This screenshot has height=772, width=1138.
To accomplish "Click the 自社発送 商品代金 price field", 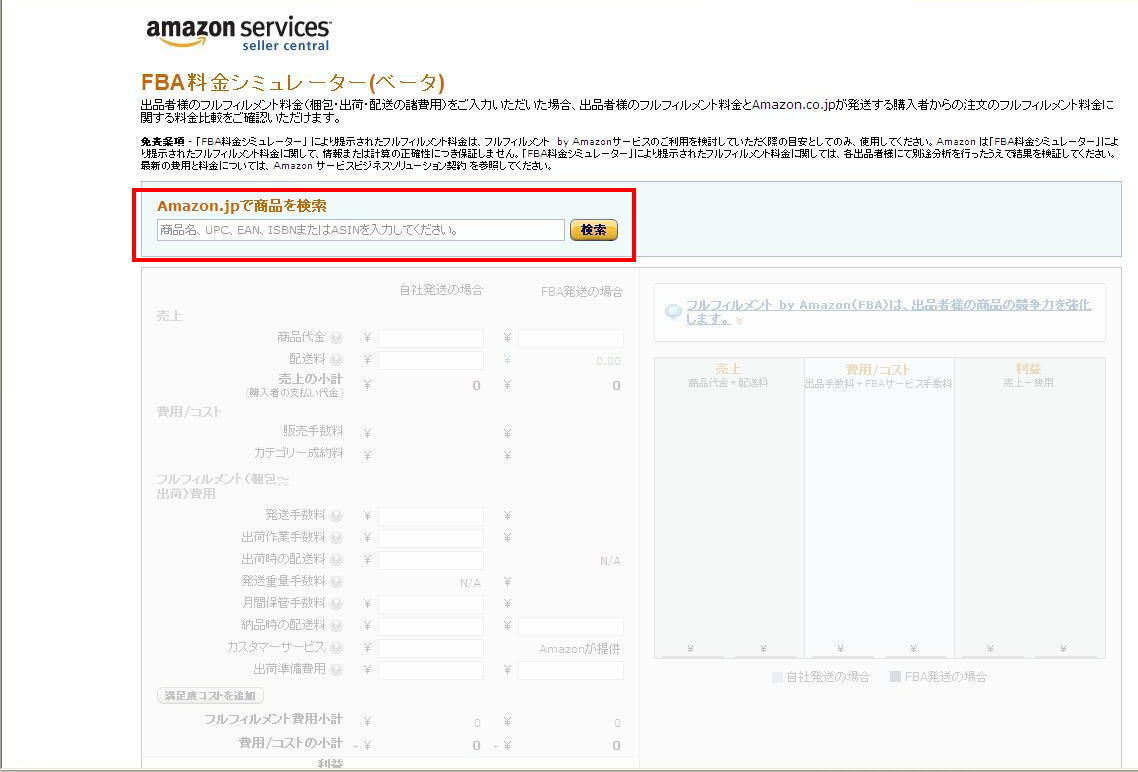I will coord(430,337).
